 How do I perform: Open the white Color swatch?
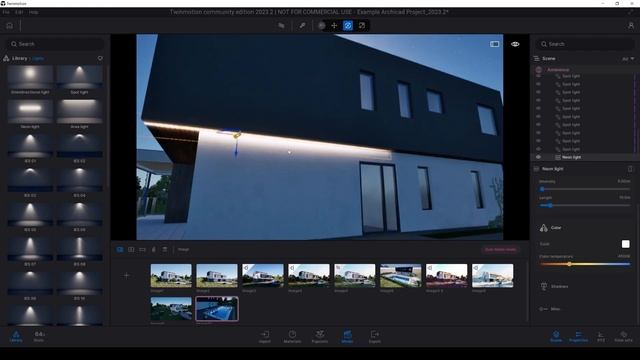coord(625,244)
